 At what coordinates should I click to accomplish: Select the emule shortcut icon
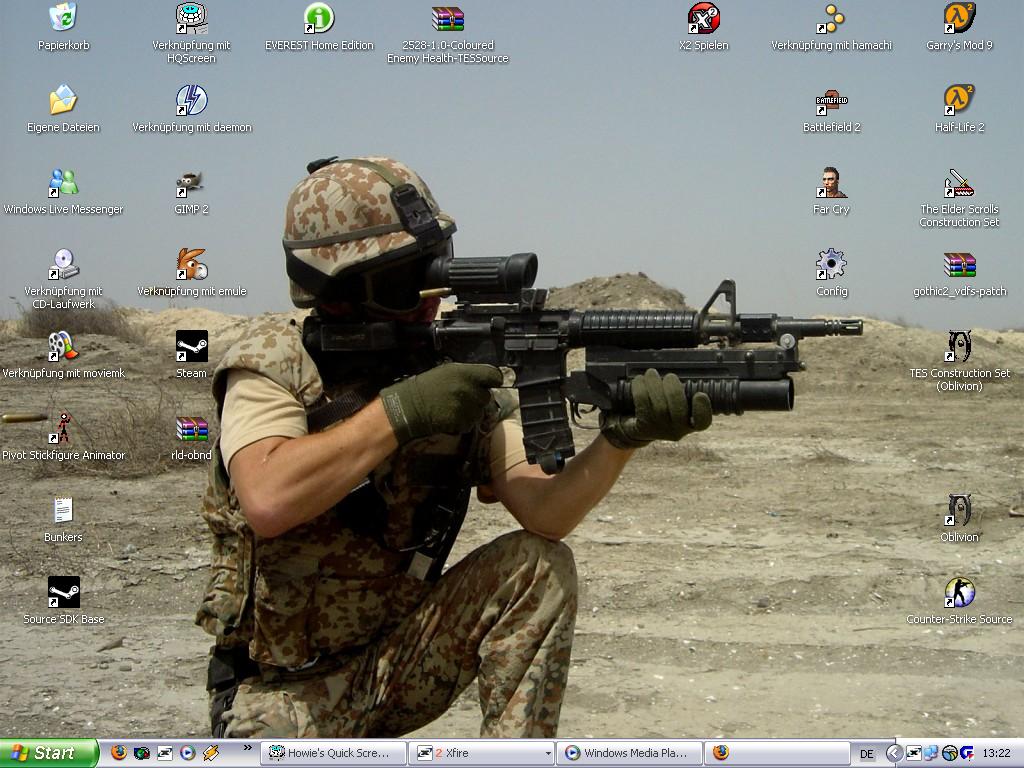(191, 264)
